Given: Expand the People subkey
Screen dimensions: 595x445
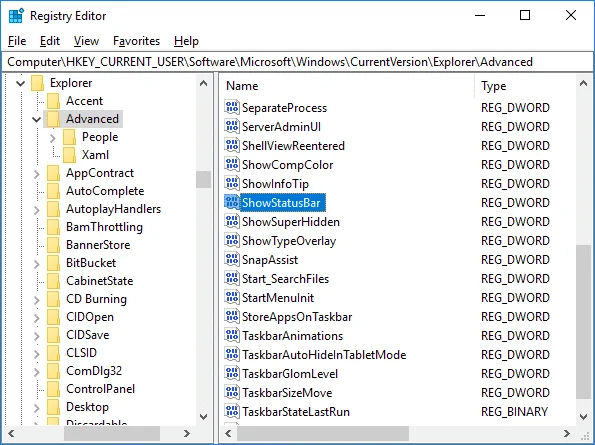Looking at the screenshot, I should 52,138.
